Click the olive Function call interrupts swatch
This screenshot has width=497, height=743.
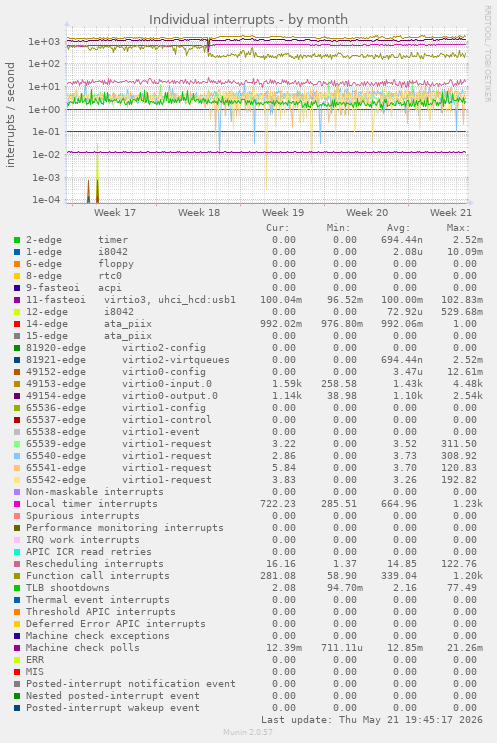tap(17, 576)
